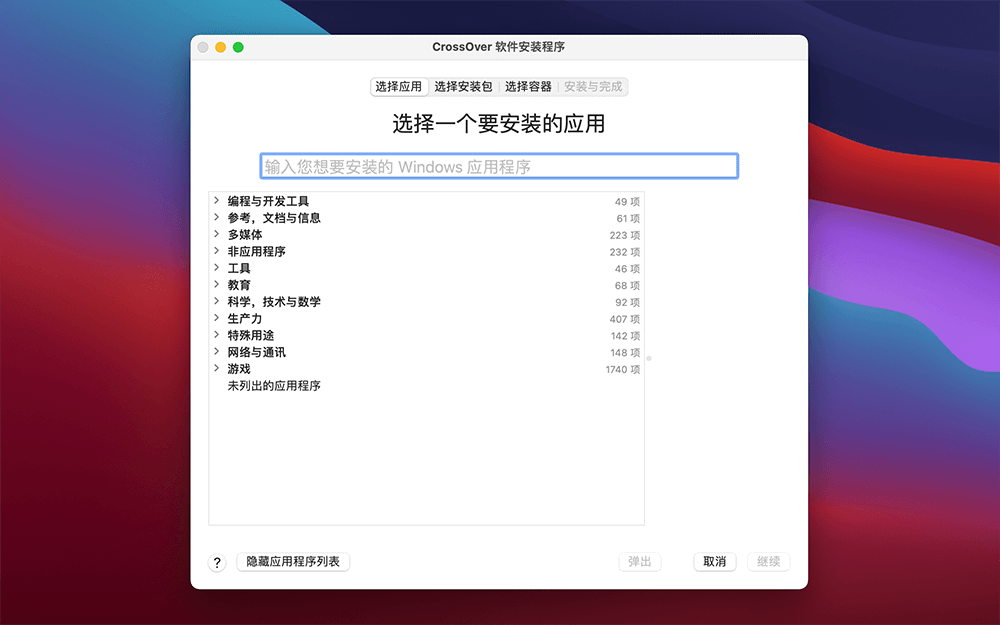Click the 223 项 count text
This screenshot has height=625, width=1000.
[x=624, y=235]
